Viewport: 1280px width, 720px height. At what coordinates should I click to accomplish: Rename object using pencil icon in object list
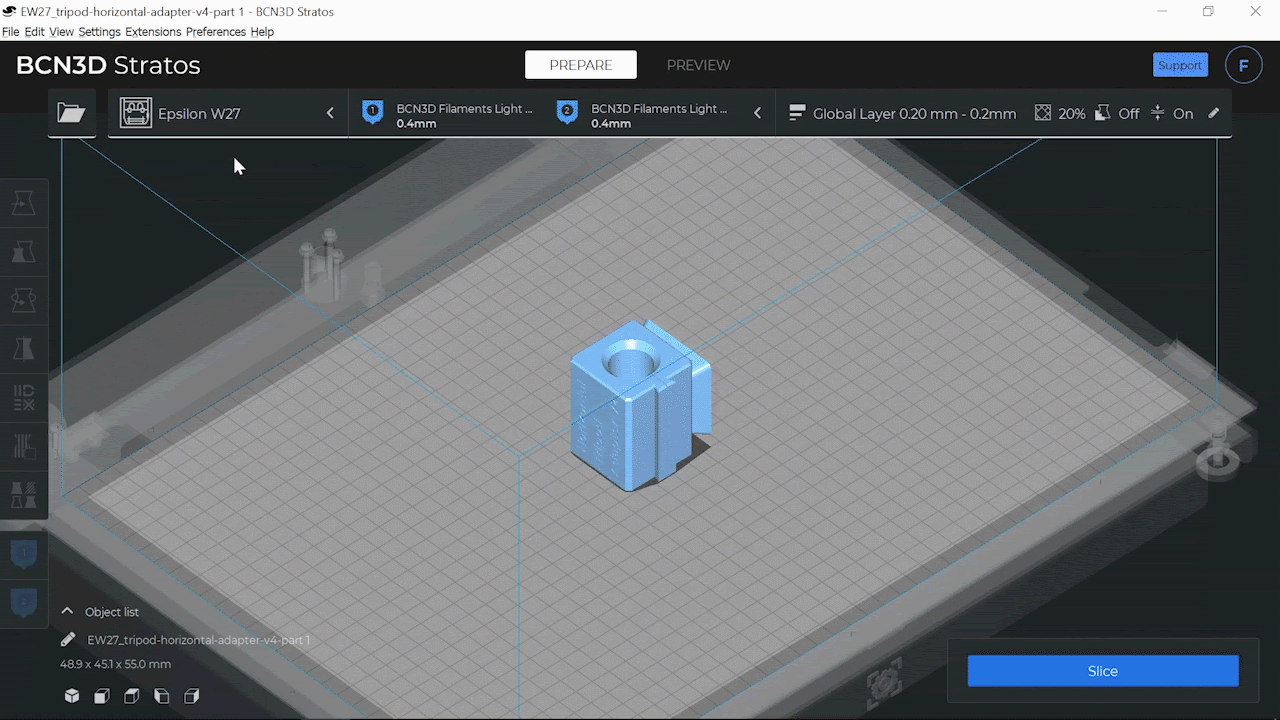[x=68, y=639]
